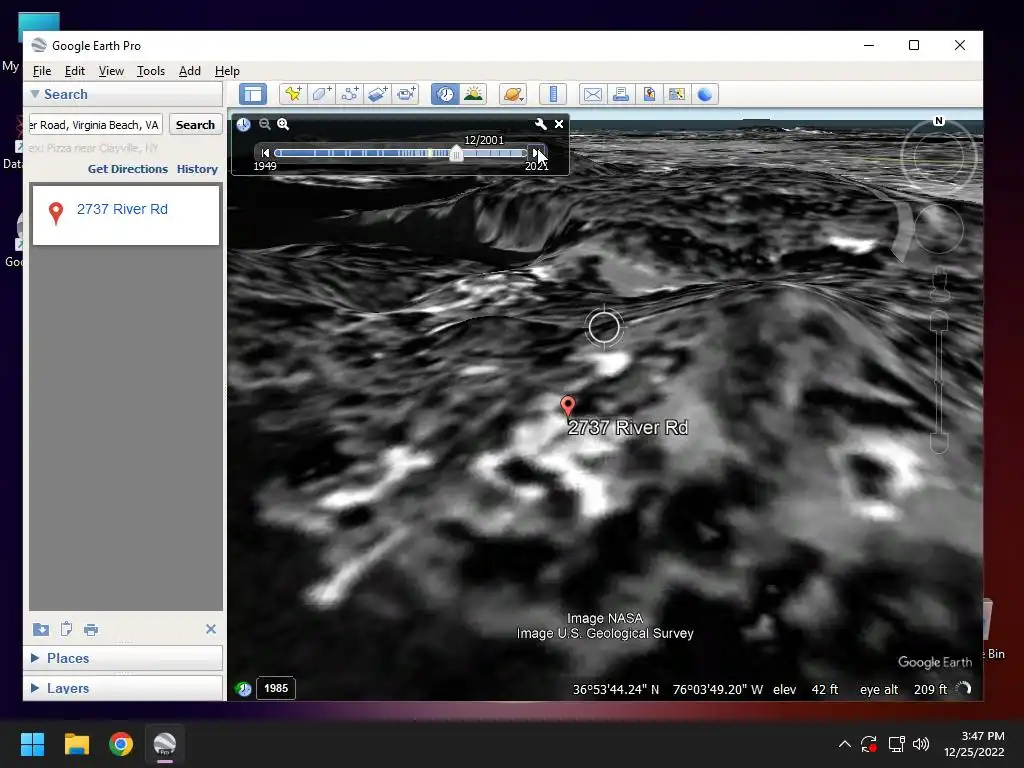Choose the Add Image Overlay tool

pos(377,94)
